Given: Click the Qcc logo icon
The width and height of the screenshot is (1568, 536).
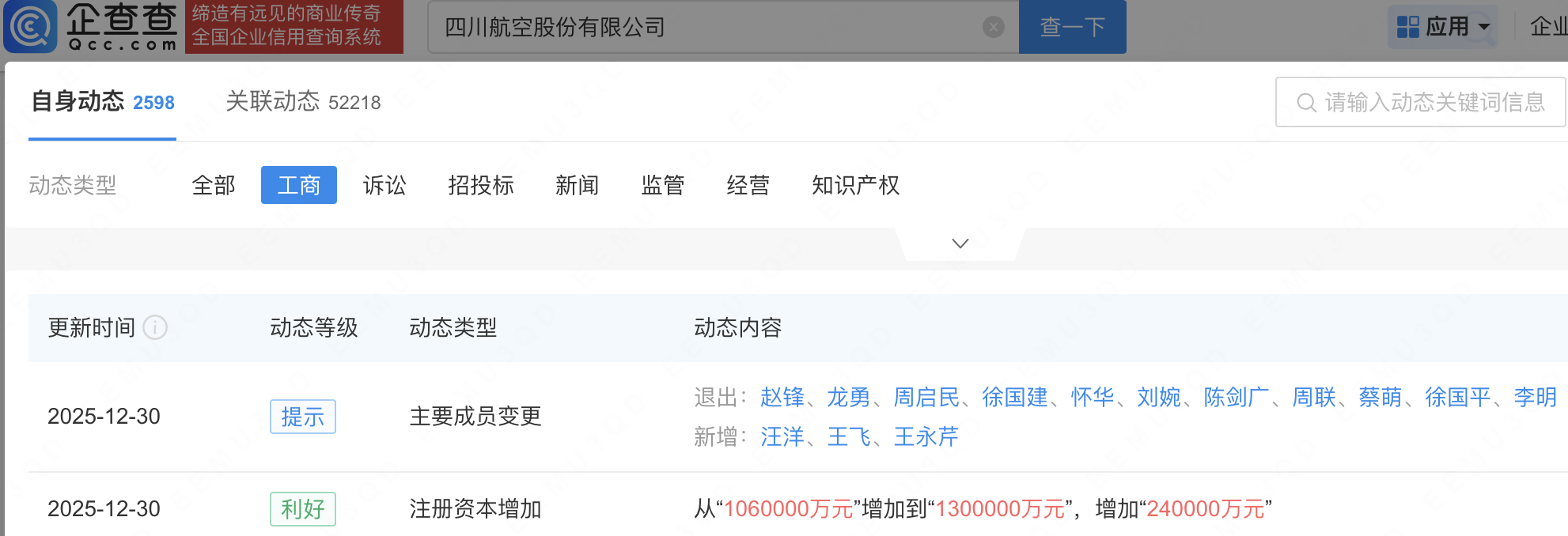Looking at the screenshot, I should click(30, 27).
